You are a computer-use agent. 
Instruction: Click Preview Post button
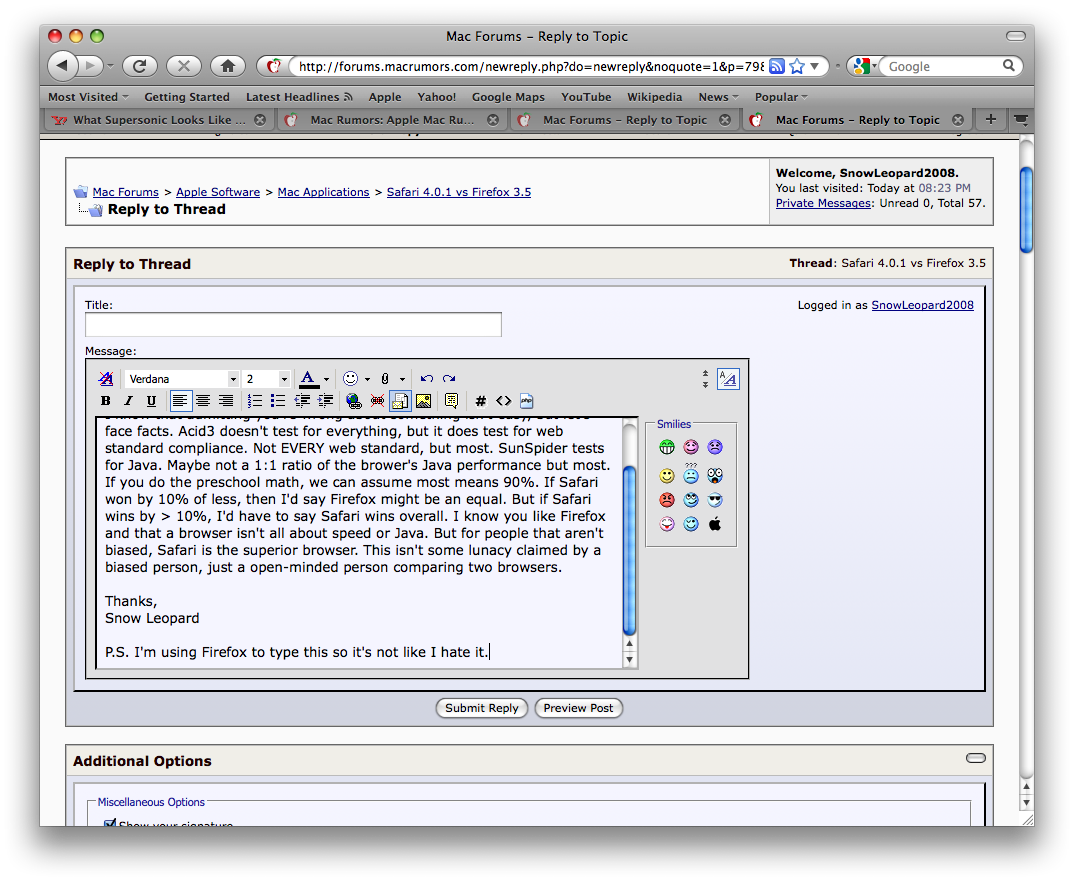point(578,708)
